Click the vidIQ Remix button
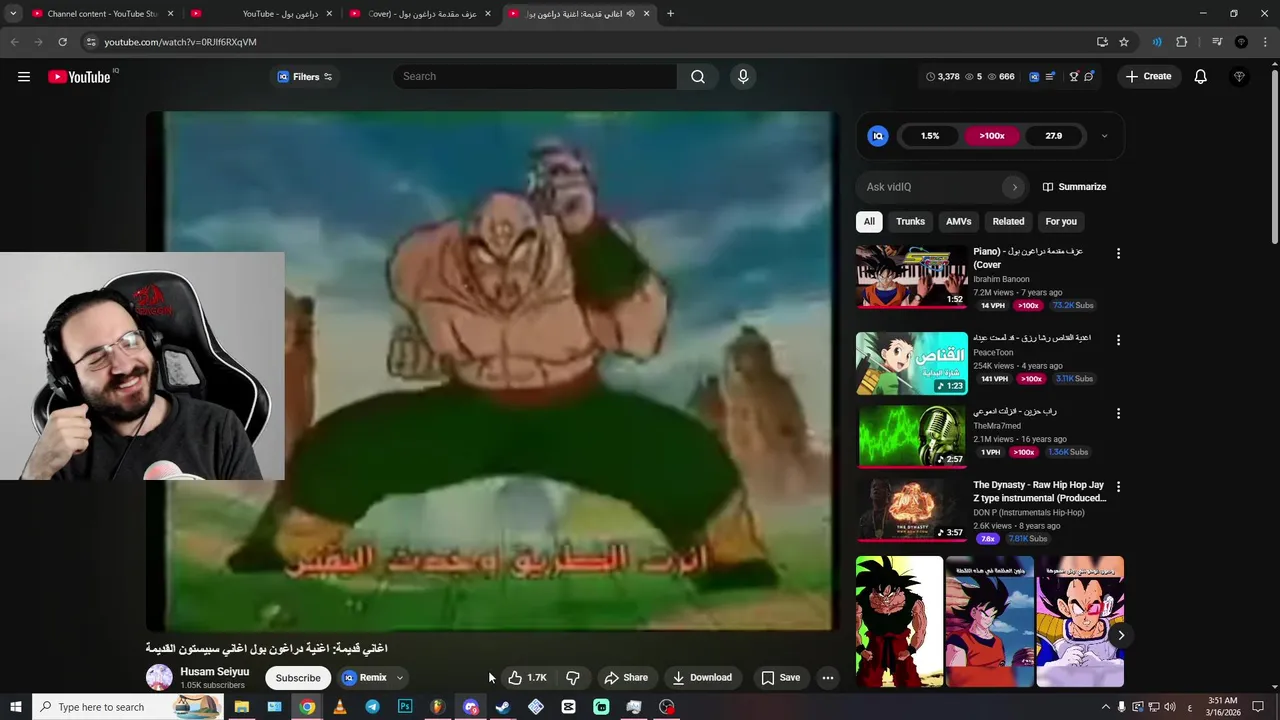Image resolution: width=1280 pixels, height=720 pixels. click(x=365, y=678)
